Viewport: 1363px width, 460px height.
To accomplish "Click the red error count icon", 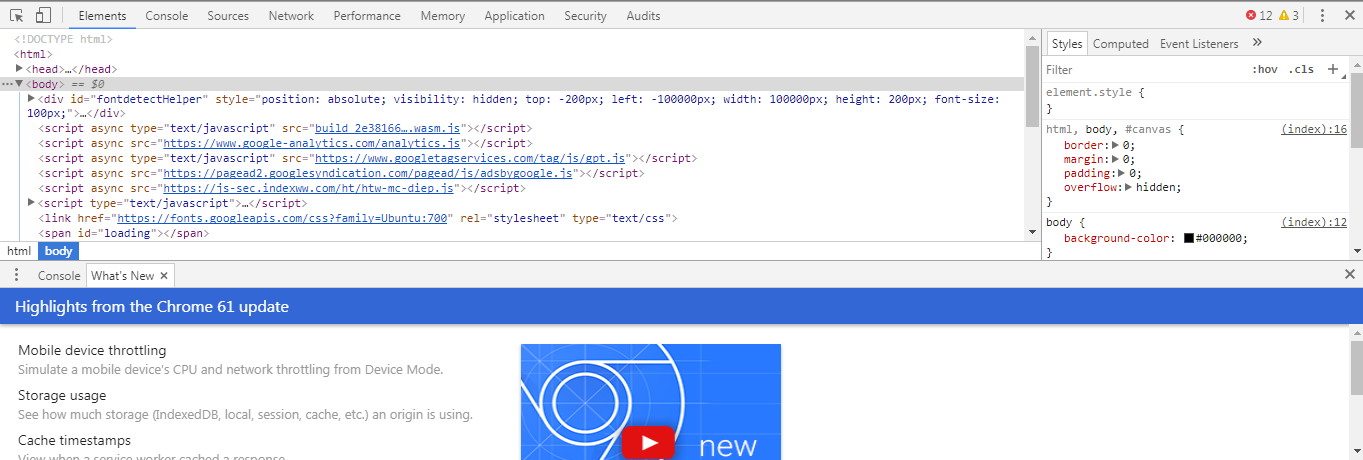I will pos(1251,15).
